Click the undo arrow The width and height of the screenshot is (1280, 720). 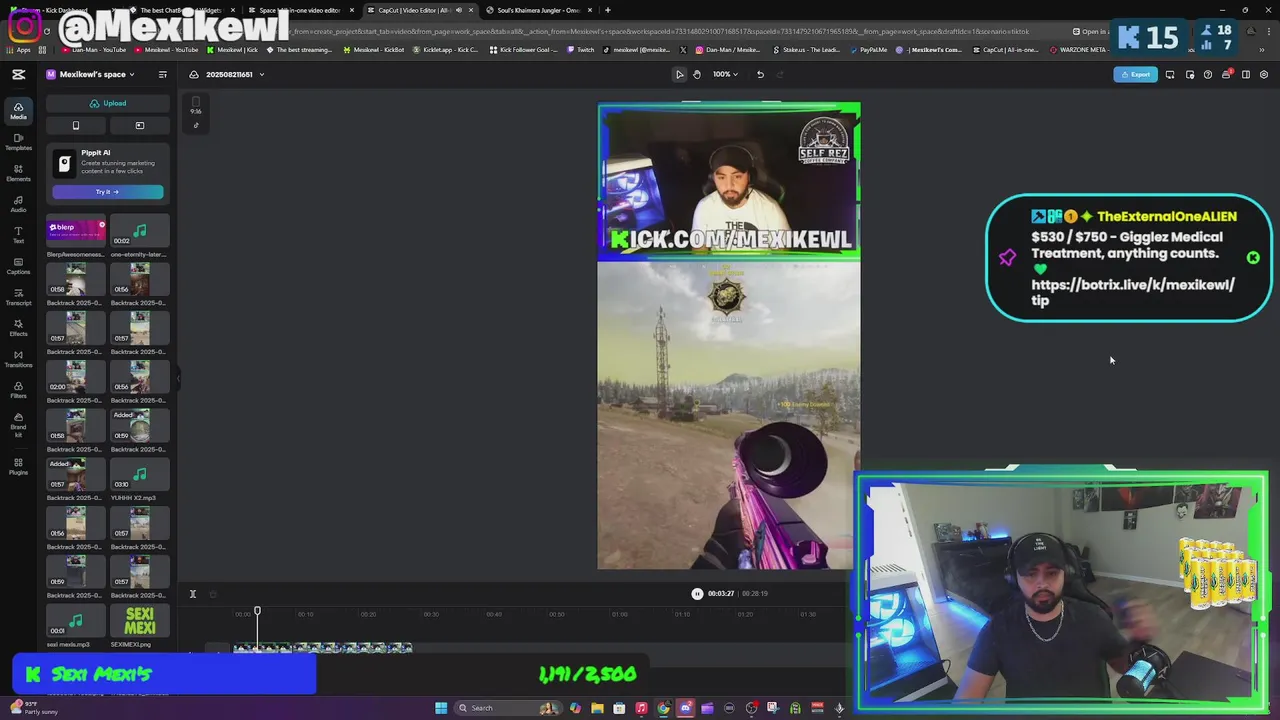[x=760, y=74]
